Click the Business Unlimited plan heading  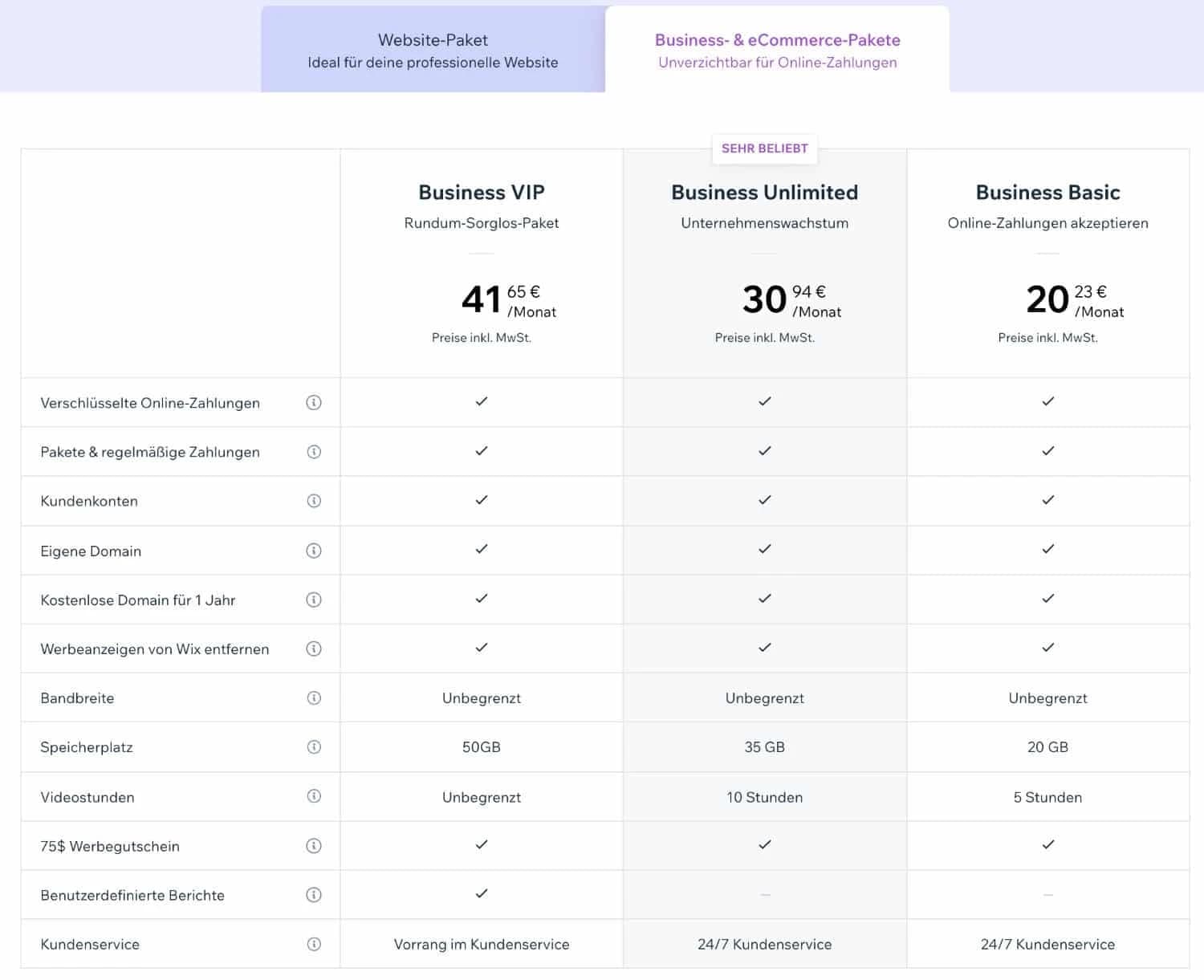click(764, 193)
